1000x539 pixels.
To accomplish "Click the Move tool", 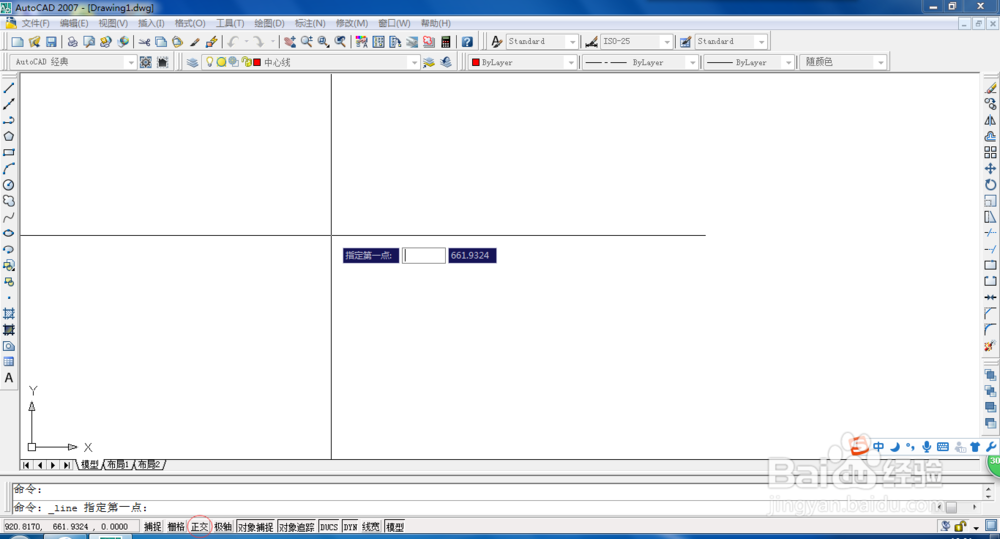I will click(990, 168).
